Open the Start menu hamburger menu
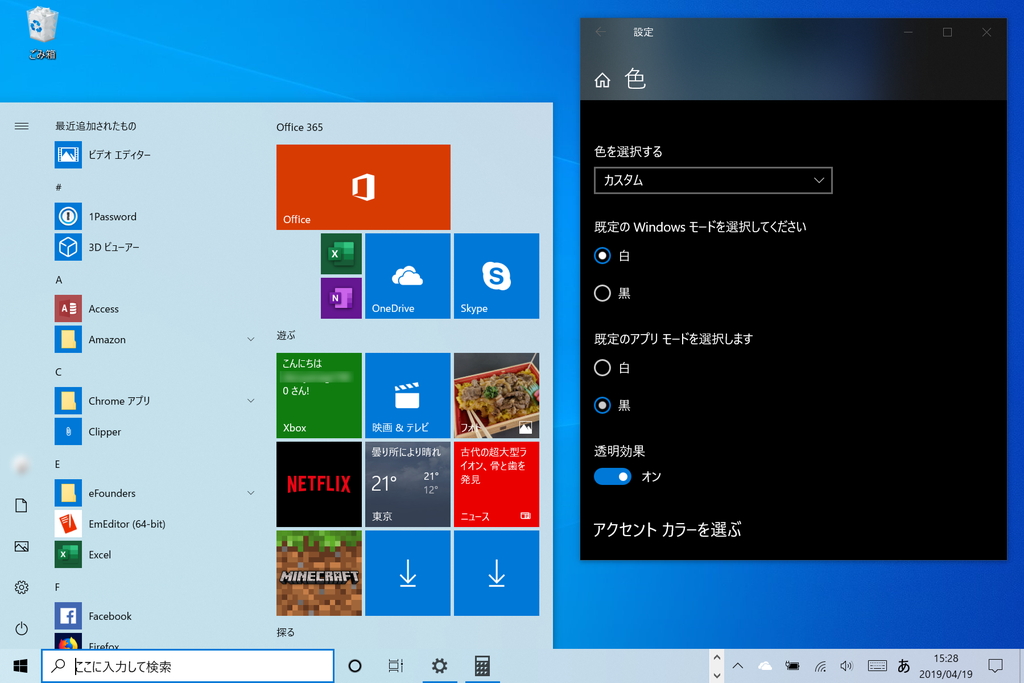Image resolution: width=1024 pixels, height=683 pixels. click(21, 125)
